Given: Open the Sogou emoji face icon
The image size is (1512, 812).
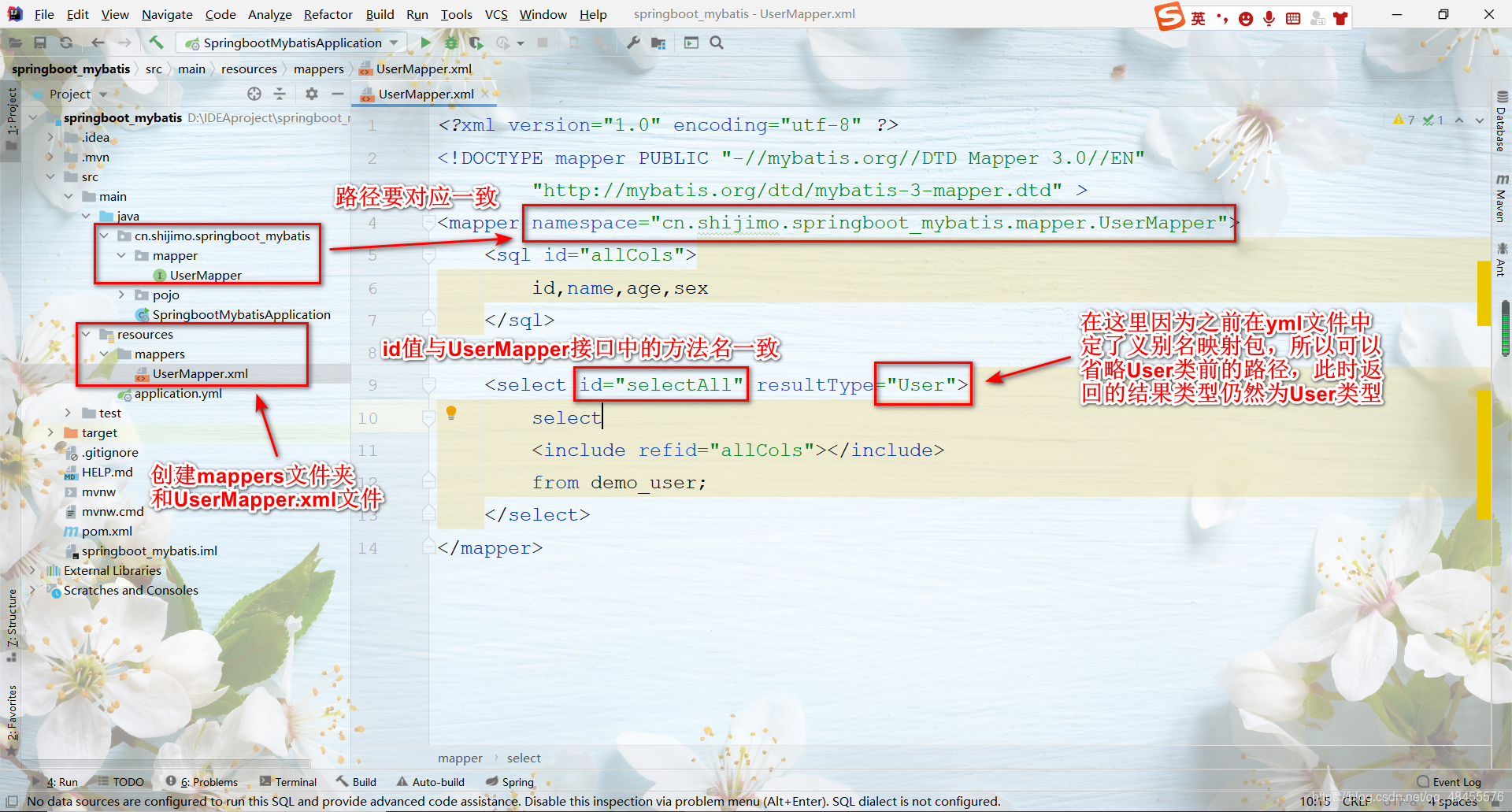Looking at the screenshot, I should click(x=1245, y=19).
